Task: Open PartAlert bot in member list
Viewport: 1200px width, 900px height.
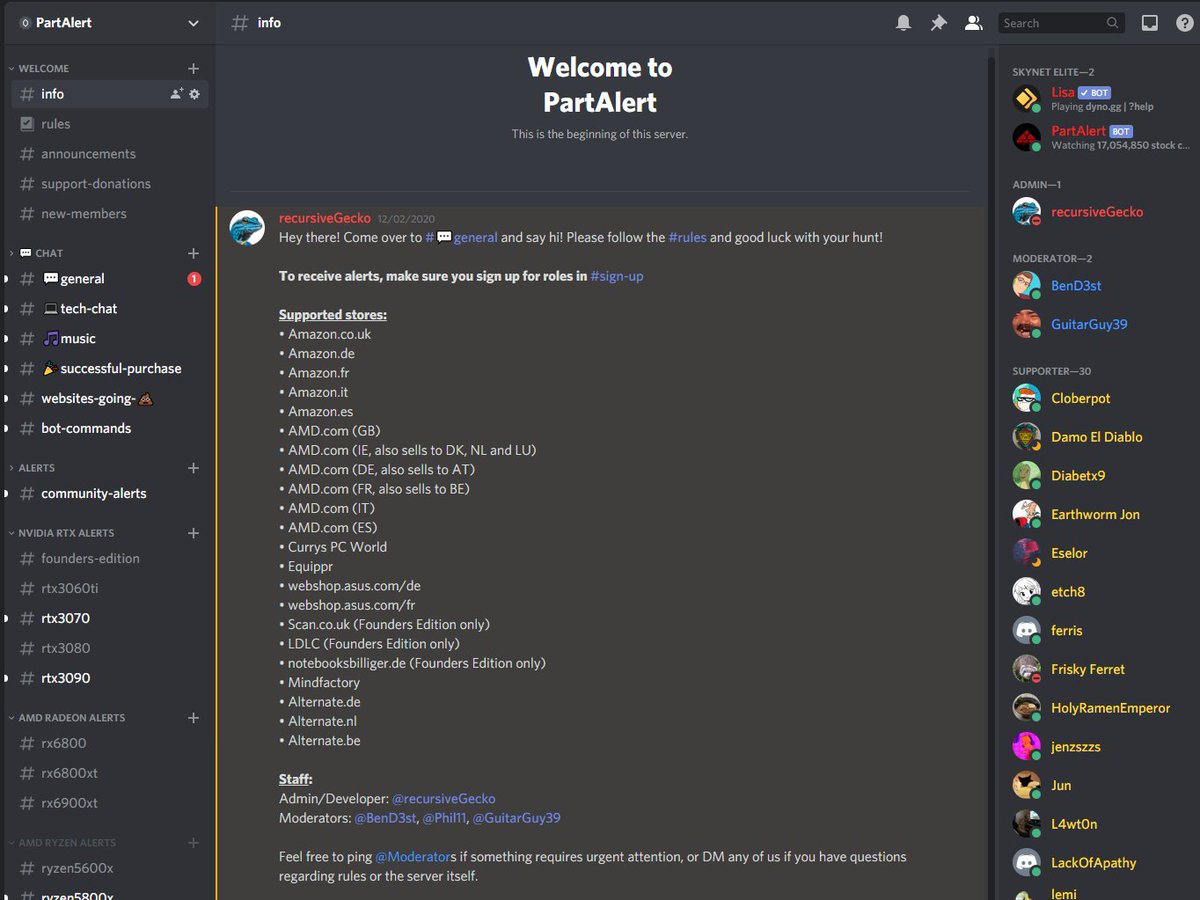Action: coord(1099,138)
